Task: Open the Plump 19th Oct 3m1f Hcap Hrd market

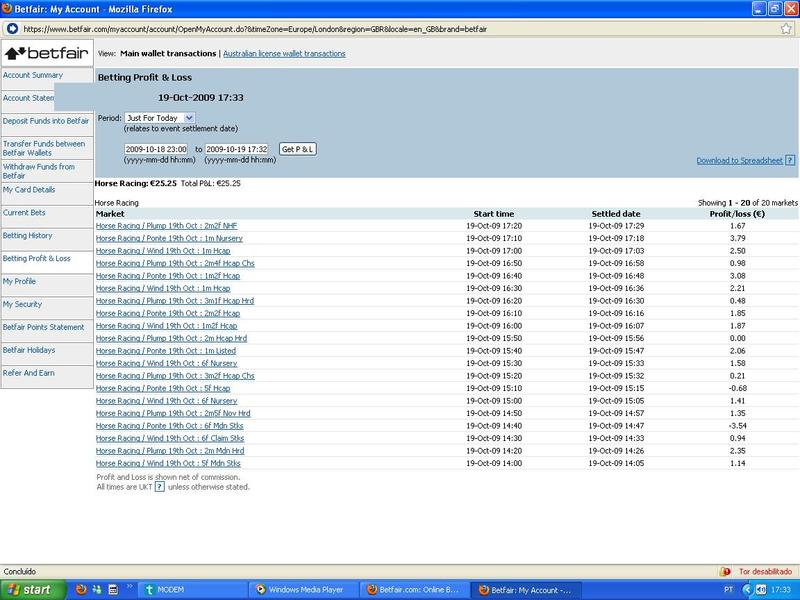Action: 175,301
